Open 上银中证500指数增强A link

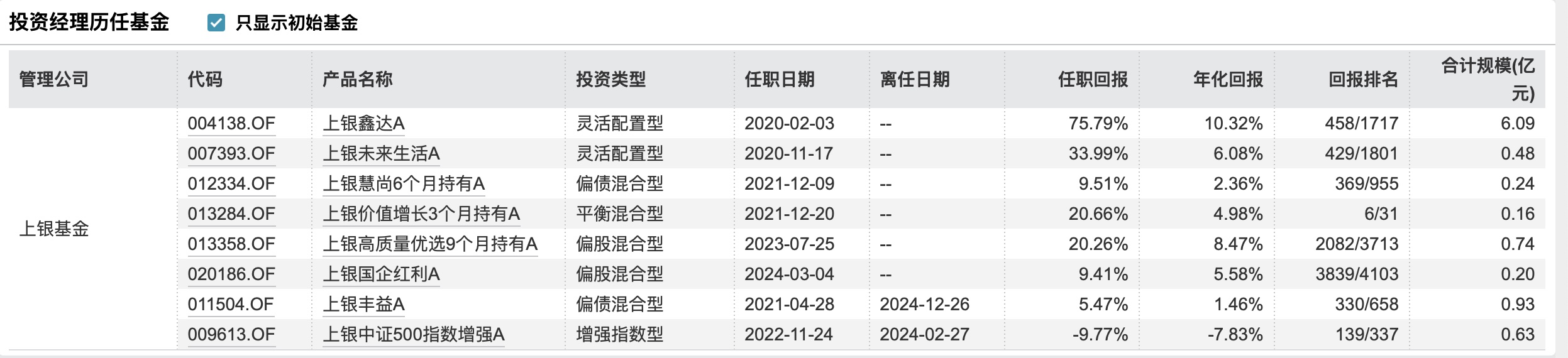point(414,335)
